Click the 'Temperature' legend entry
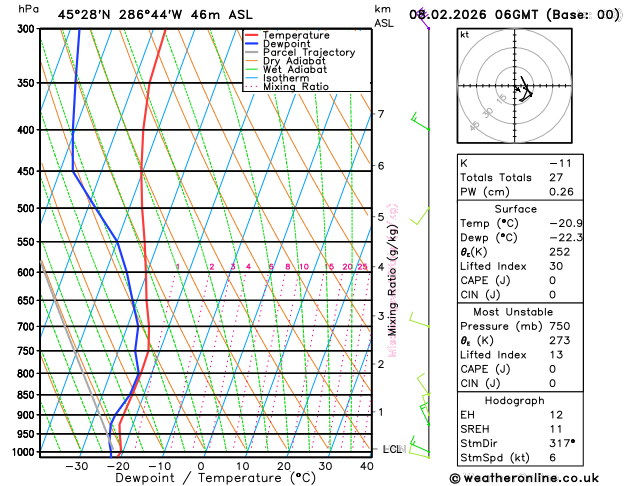The height and width of the screenshot is (486, 629). click(296, 35)
